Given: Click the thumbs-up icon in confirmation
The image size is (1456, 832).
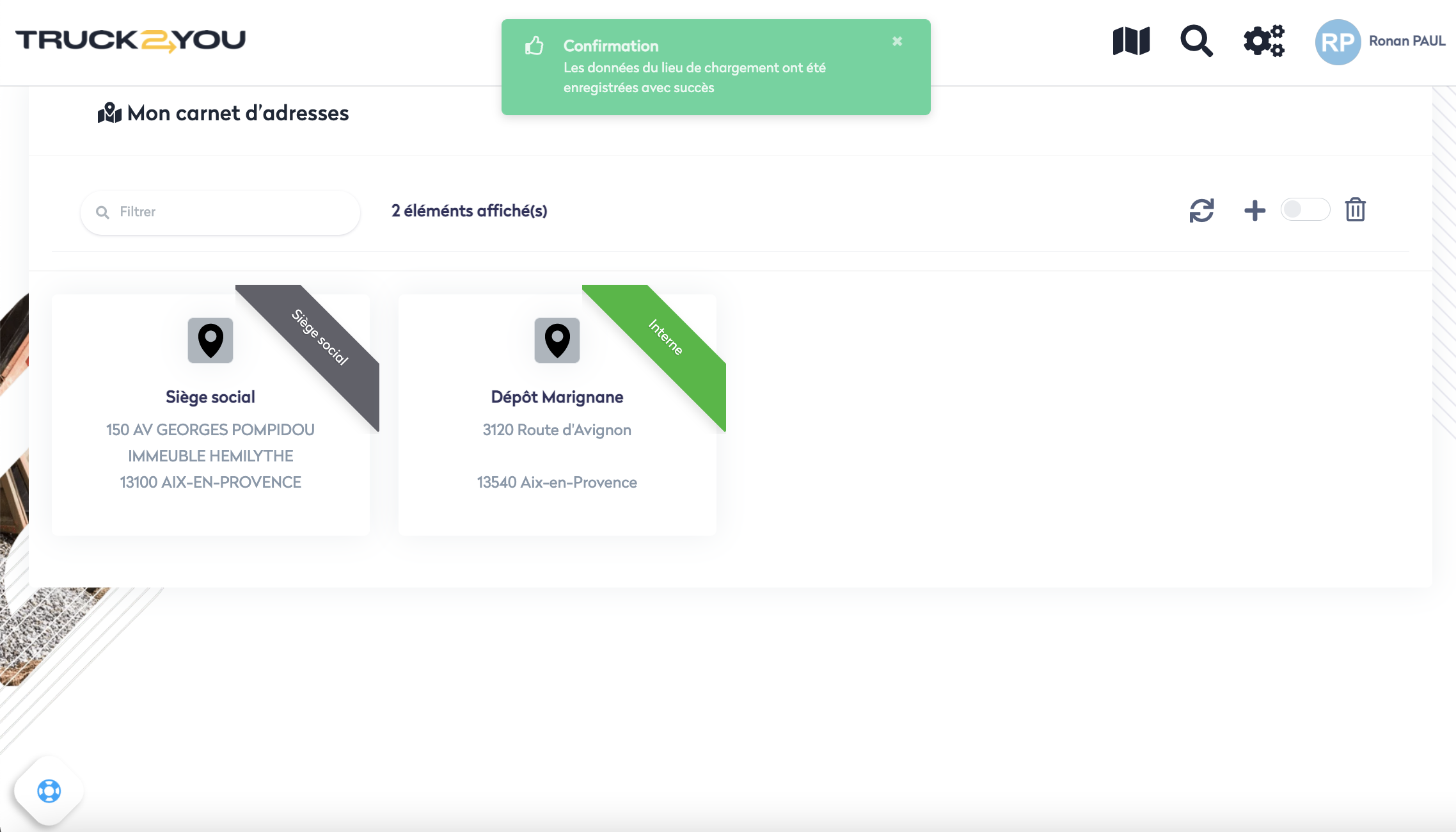Looking at the screenshot, I should (x=534, y=46).
